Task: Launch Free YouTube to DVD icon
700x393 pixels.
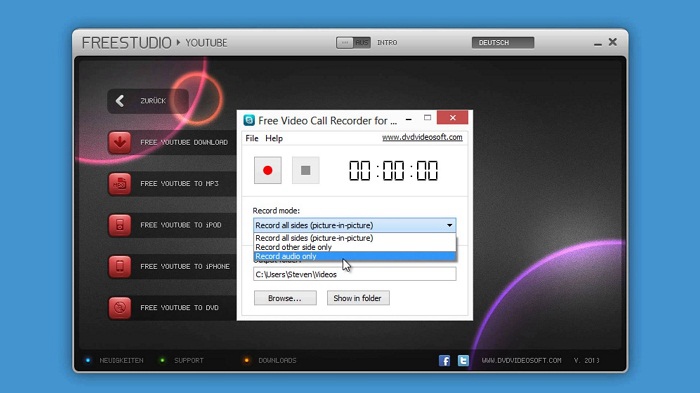Action: click(x=120, y=308)
